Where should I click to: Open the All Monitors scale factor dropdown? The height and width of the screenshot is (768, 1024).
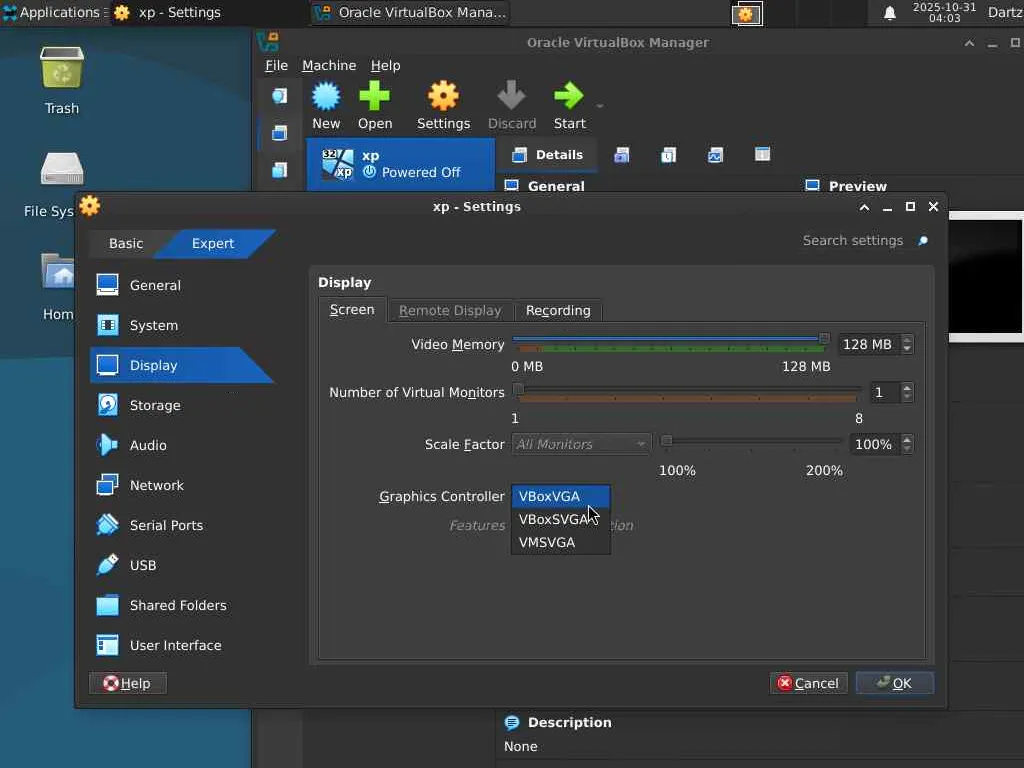click(x=581, y=444)
